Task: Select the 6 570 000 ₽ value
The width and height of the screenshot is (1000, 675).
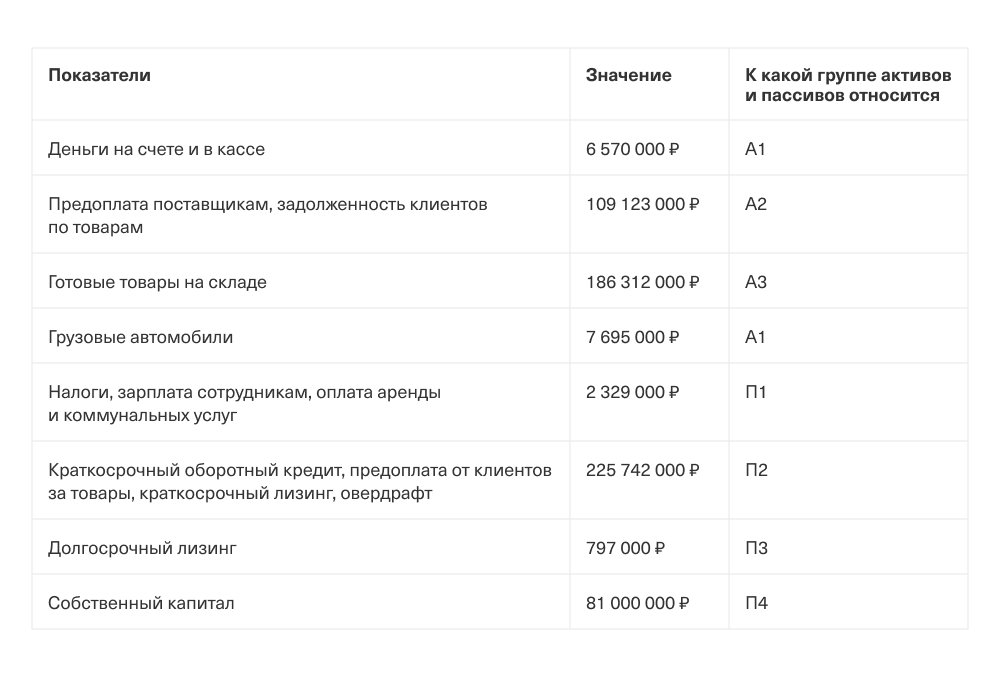Action: coord(632,149)
